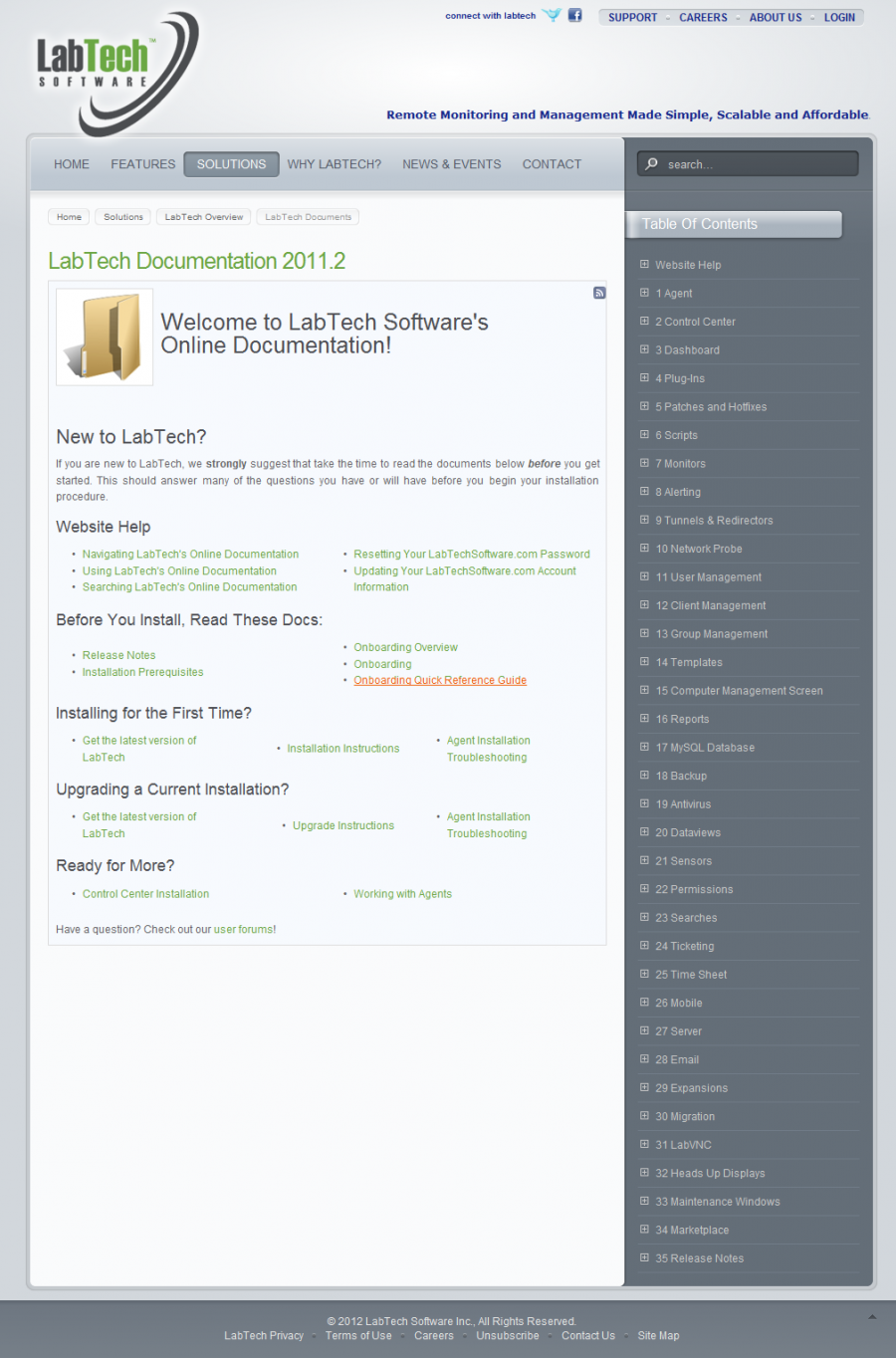The height and width of the screenshot is (1358, 896).
Task: Open the Onboarding Quick Reference Guide link
Action: click(x=440, y=681)
